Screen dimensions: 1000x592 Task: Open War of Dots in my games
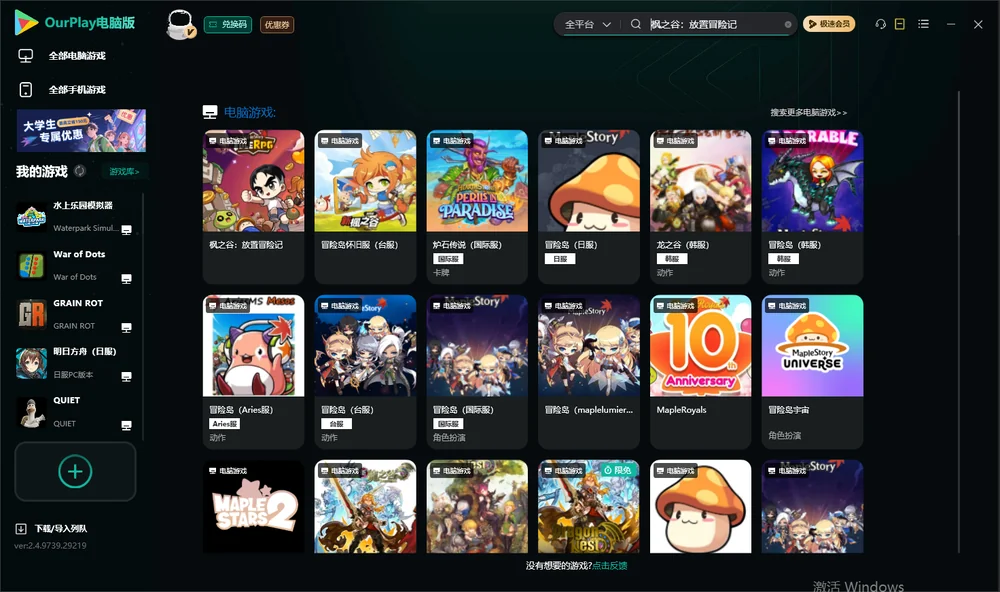pos(77,265)
